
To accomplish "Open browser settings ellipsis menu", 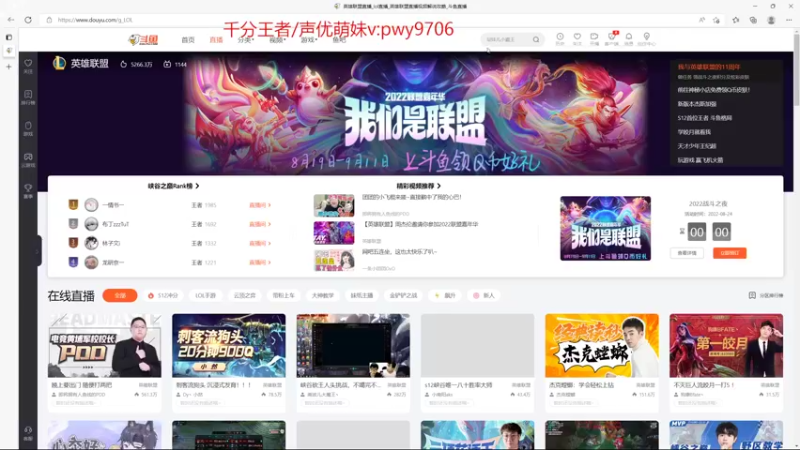I will (789, 20).
